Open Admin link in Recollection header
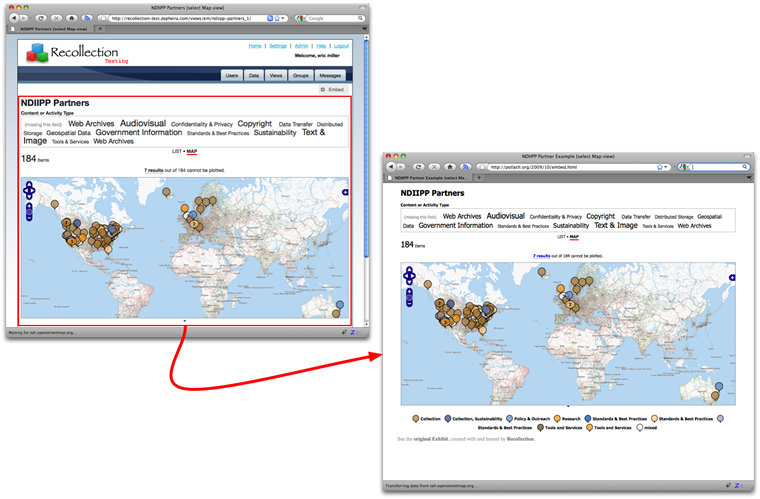760x499 pixels. [x=301, y=46]
